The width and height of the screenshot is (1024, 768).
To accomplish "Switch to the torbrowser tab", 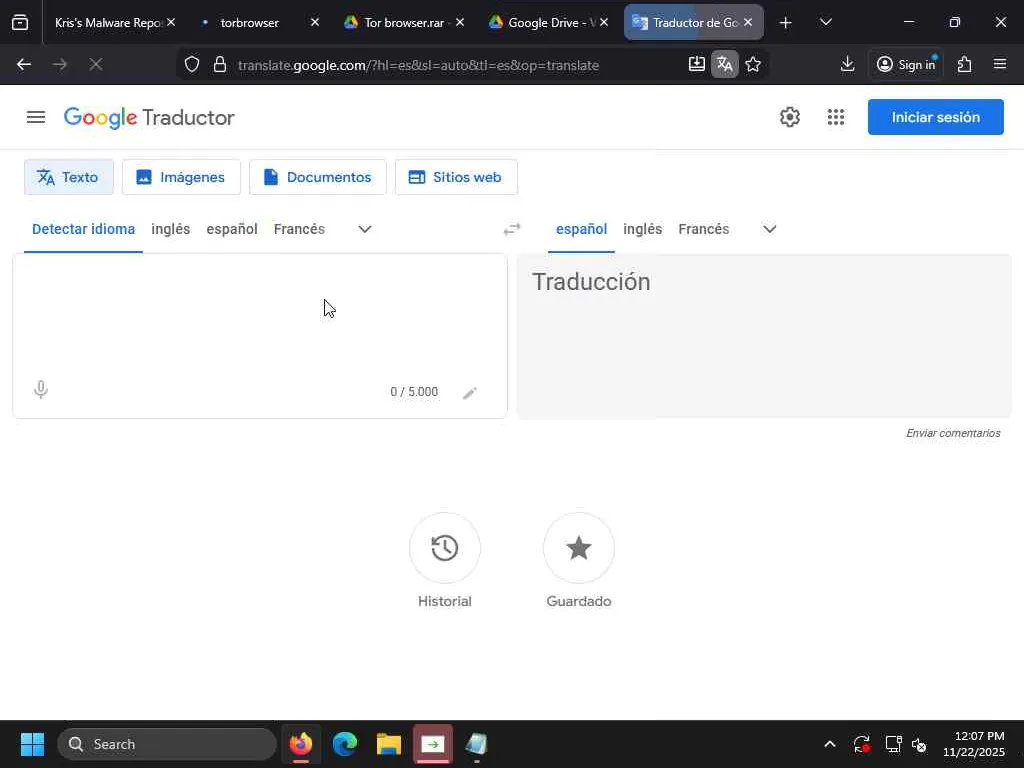I will click(x=249, y=22).
